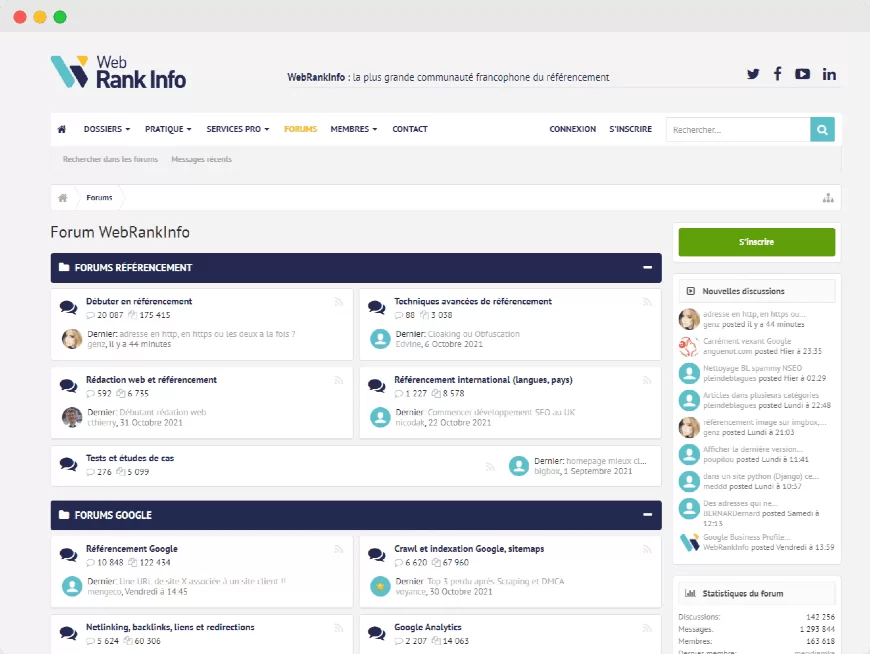This screenshot has height=654, width=870.
Task: Open Débutant rédaction web latest post
Action: click(163, 412)
